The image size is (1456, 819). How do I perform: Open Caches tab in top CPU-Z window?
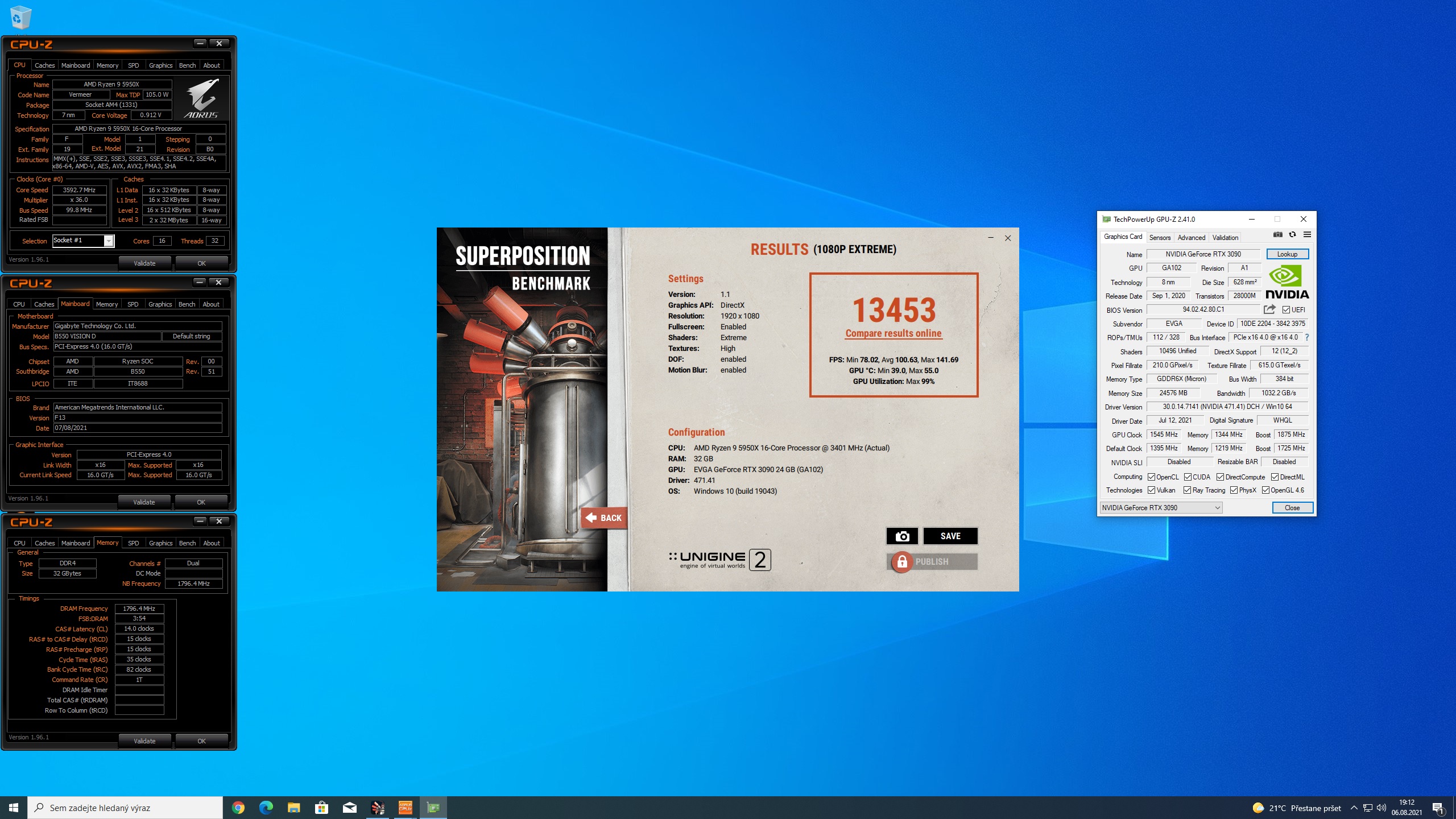point(44,65)
